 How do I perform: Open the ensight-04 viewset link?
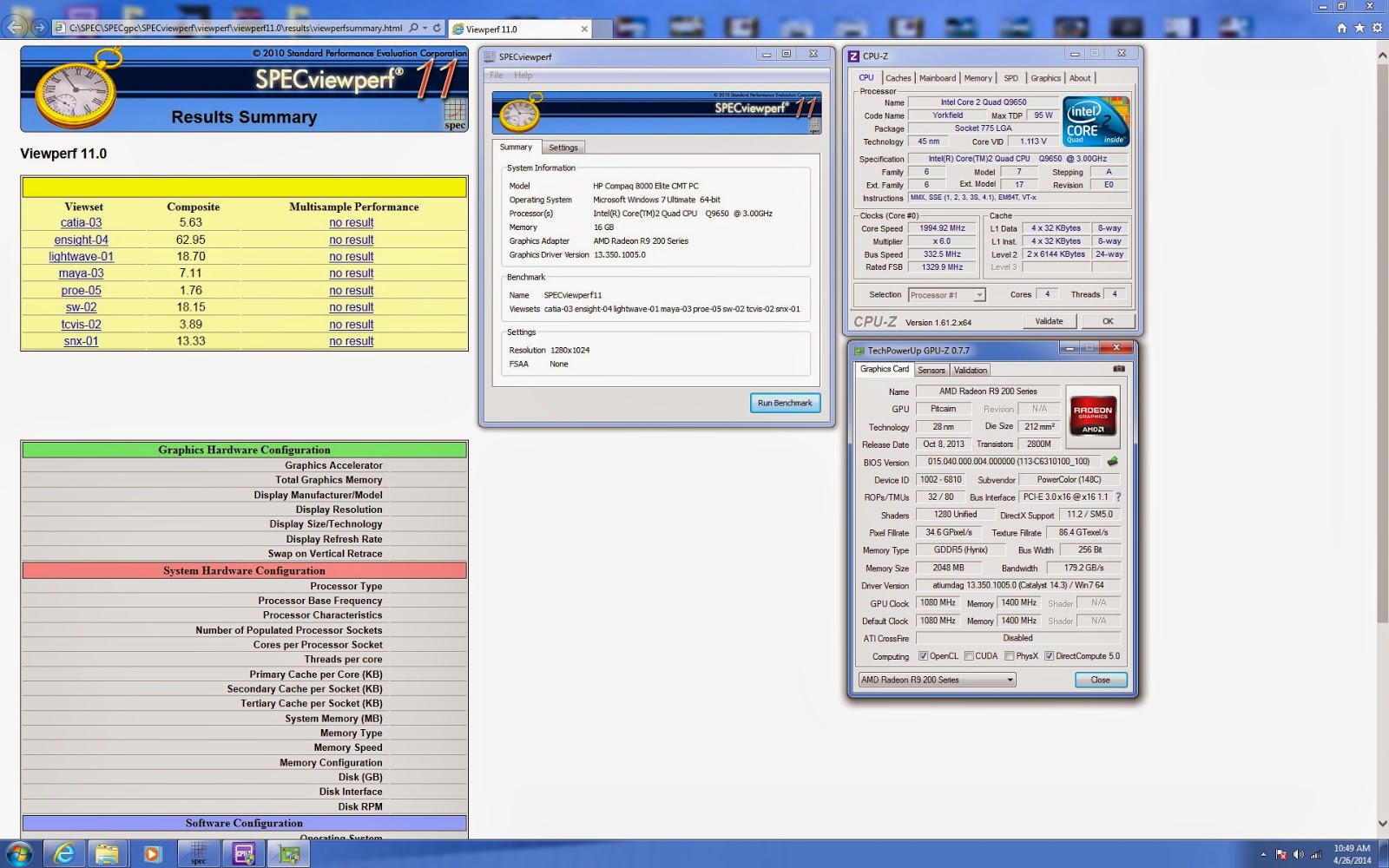pyautogui.click(x=81, y=240)
